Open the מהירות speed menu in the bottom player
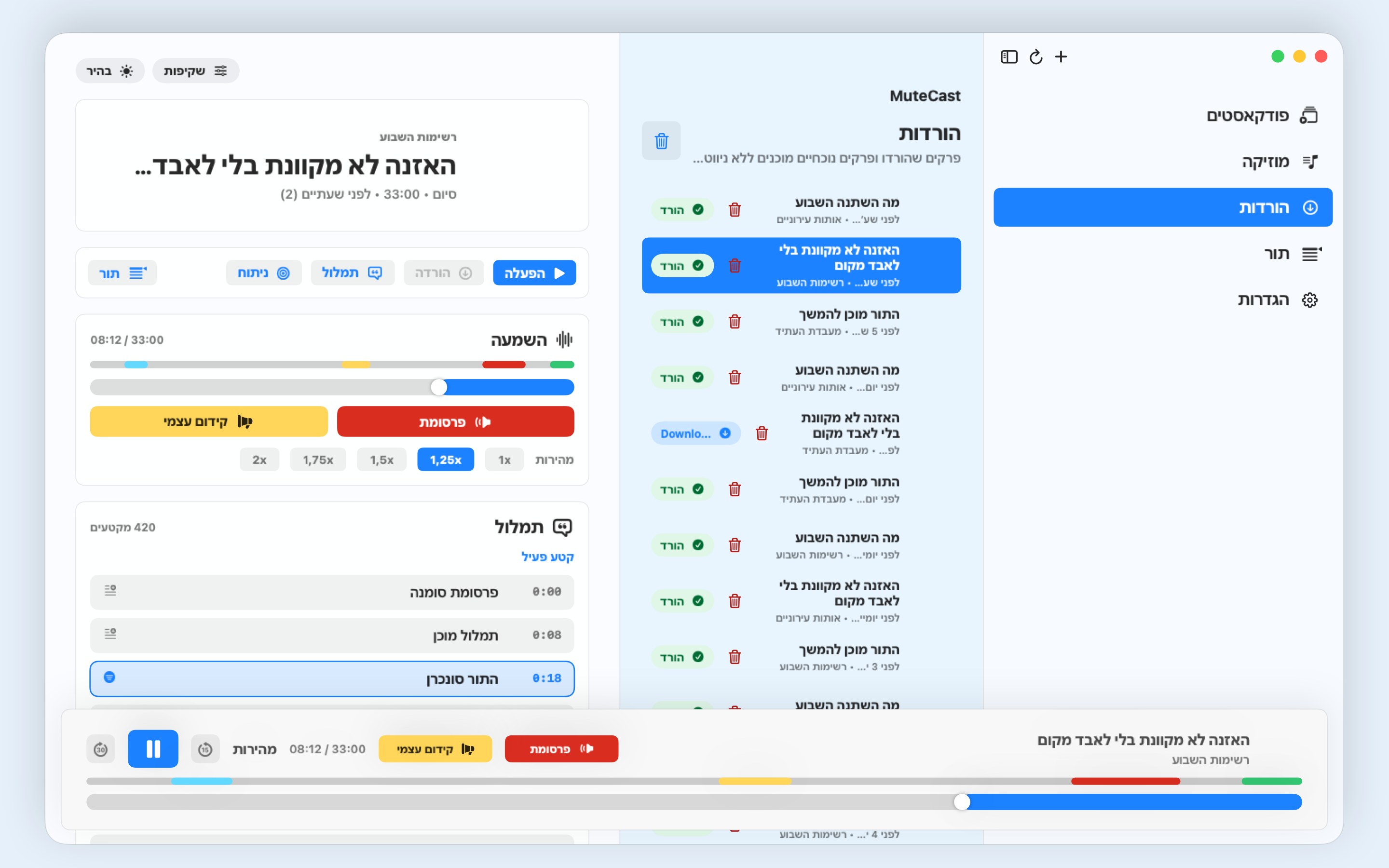 [254, 749]
